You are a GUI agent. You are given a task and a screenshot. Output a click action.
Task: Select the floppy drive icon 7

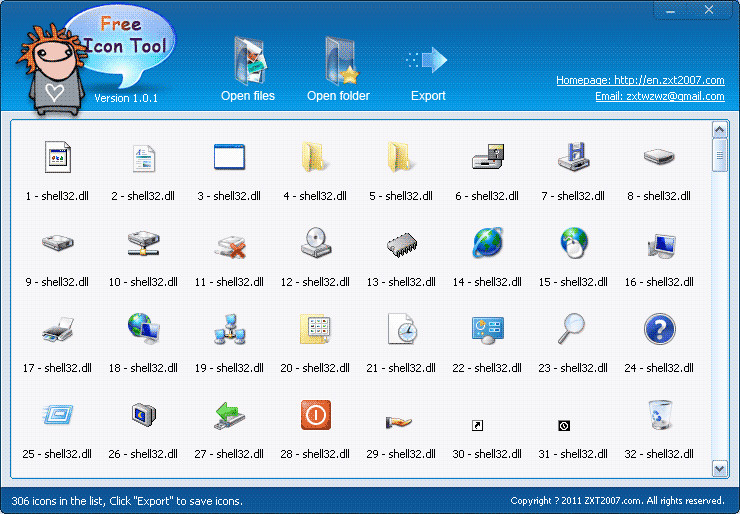tap(573, 171)
